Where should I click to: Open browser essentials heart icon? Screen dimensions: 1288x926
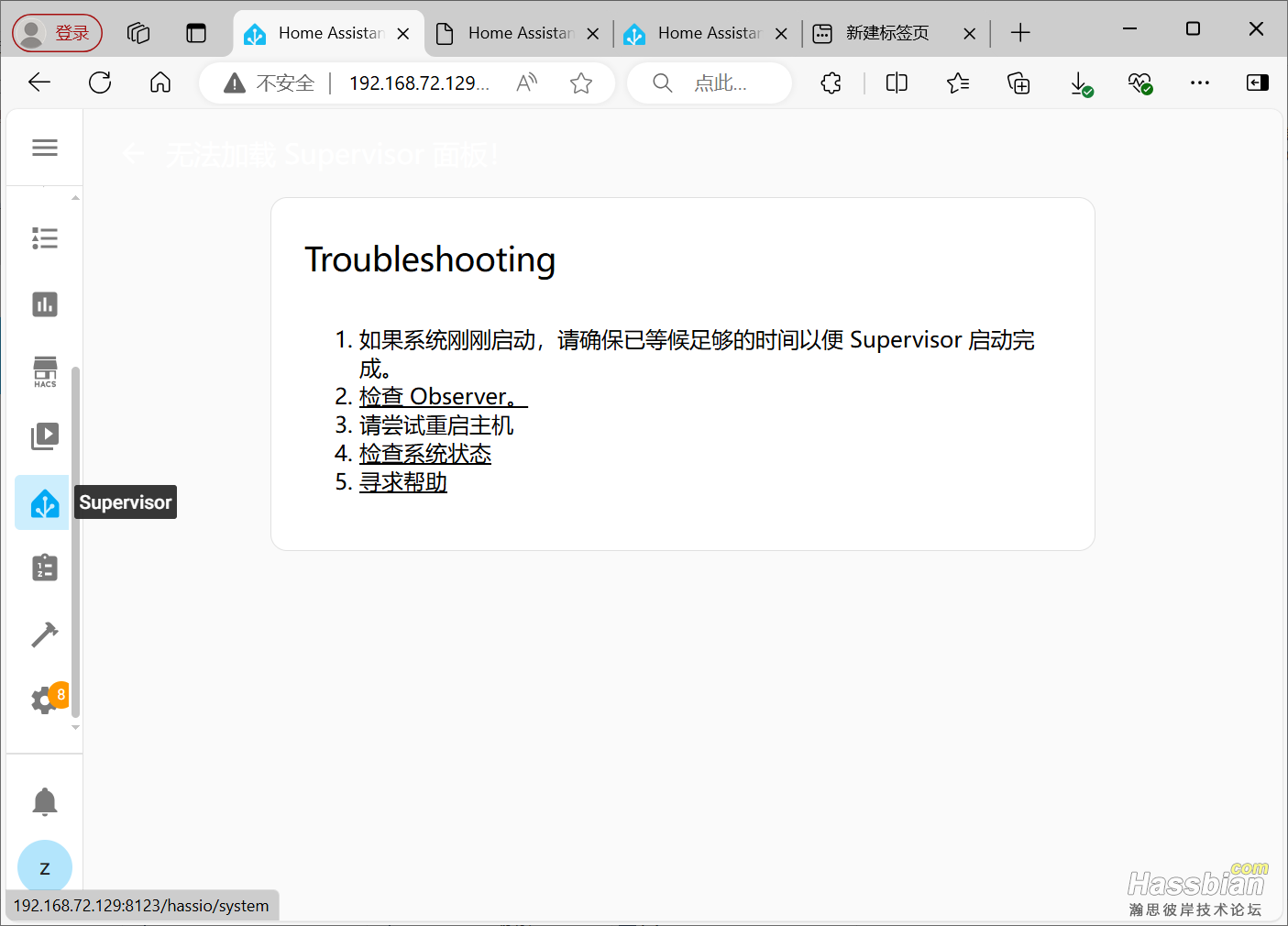[x=1139, y=83]
